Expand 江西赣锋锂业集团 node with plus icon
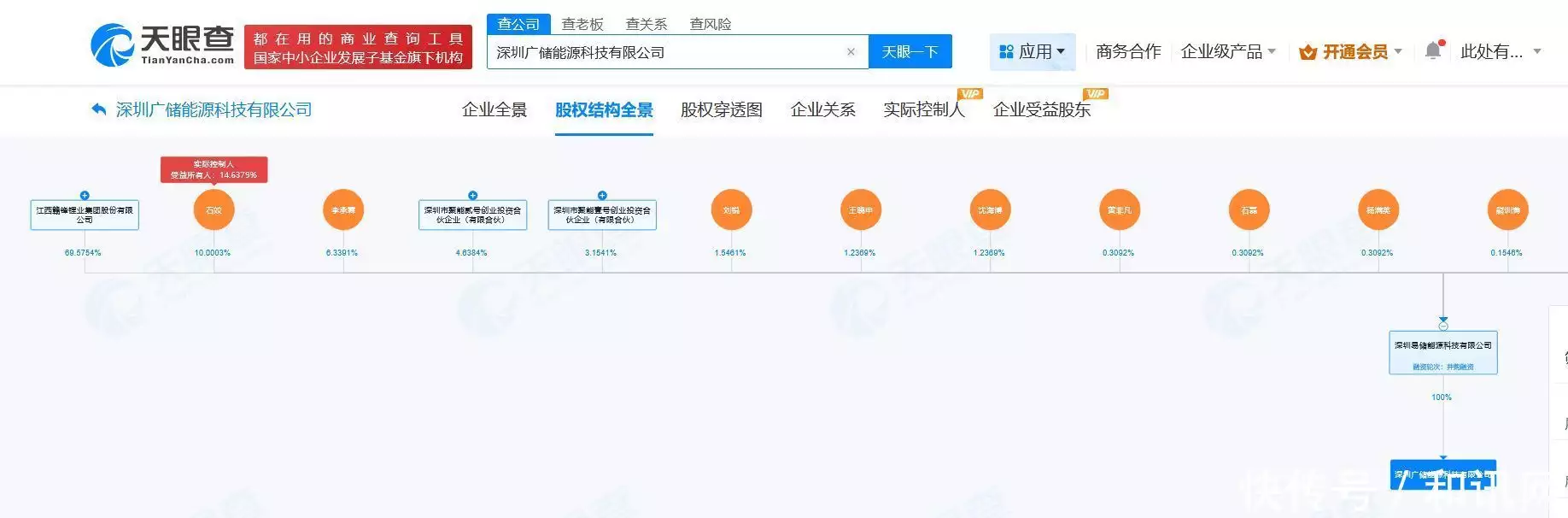This screenshot has width=1568, height=518. 85,196
